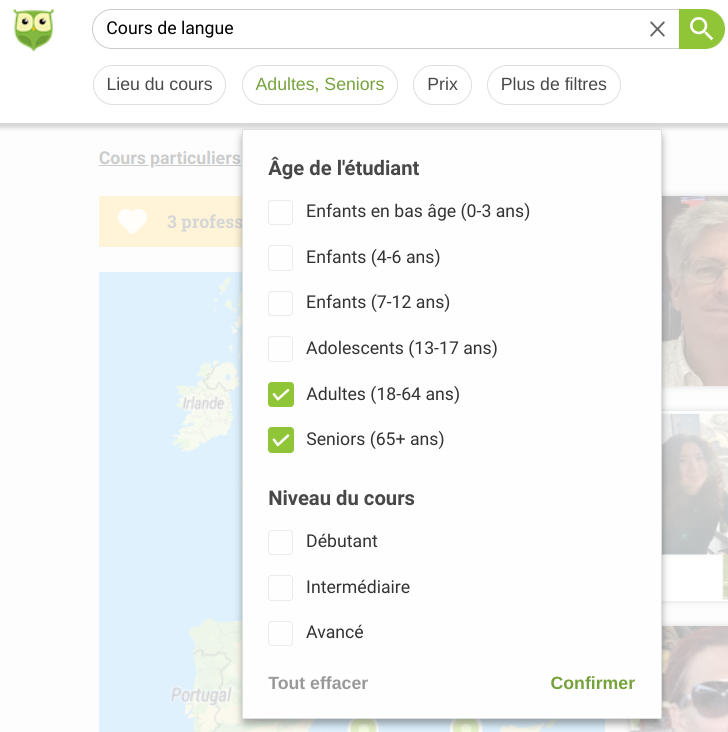Clear the search field with X icon
This screenshot has height=732, width=728.
pos(657,29)
